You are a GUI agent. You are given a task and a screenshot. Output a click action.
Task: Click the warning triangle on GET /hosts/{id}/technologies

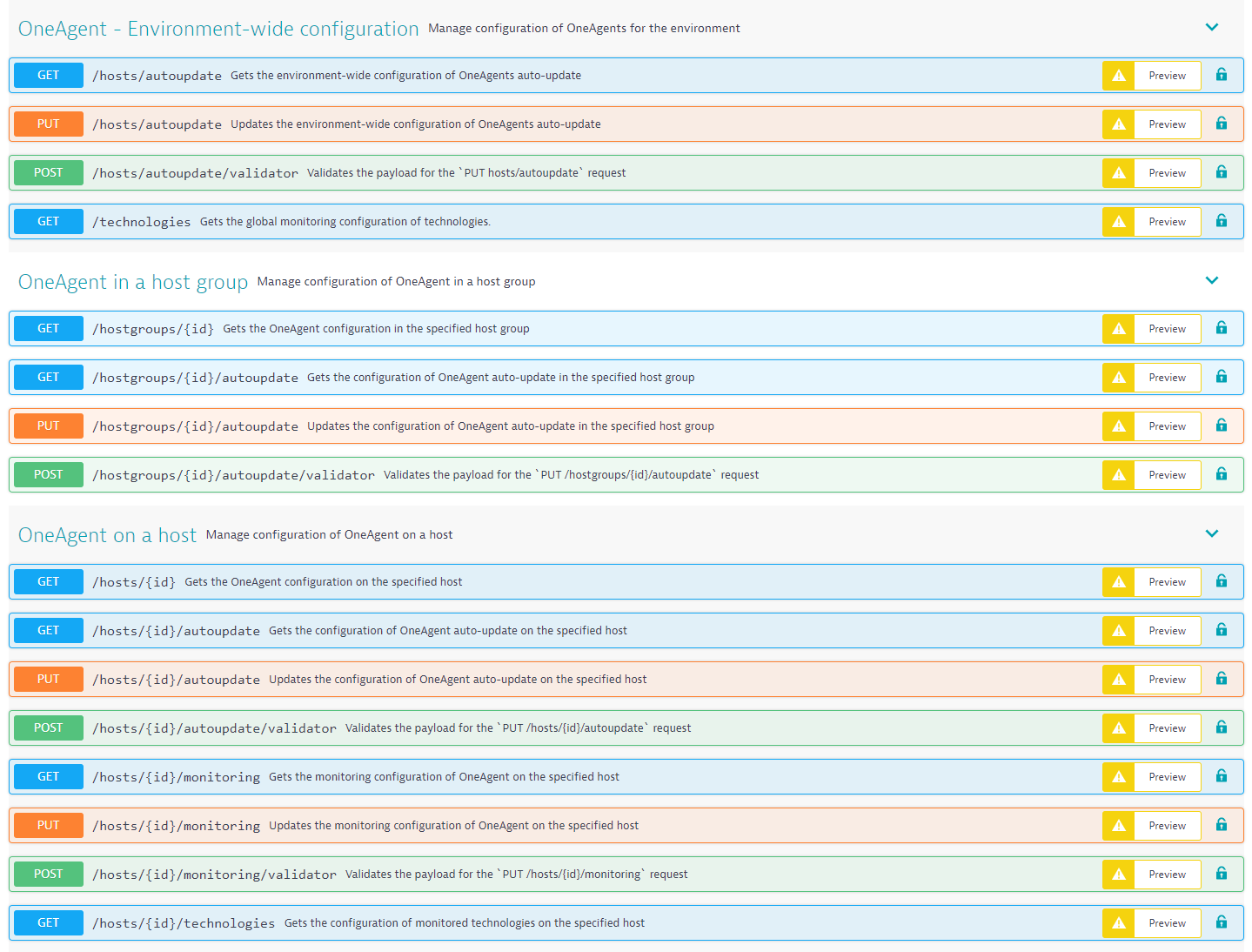1119,923
